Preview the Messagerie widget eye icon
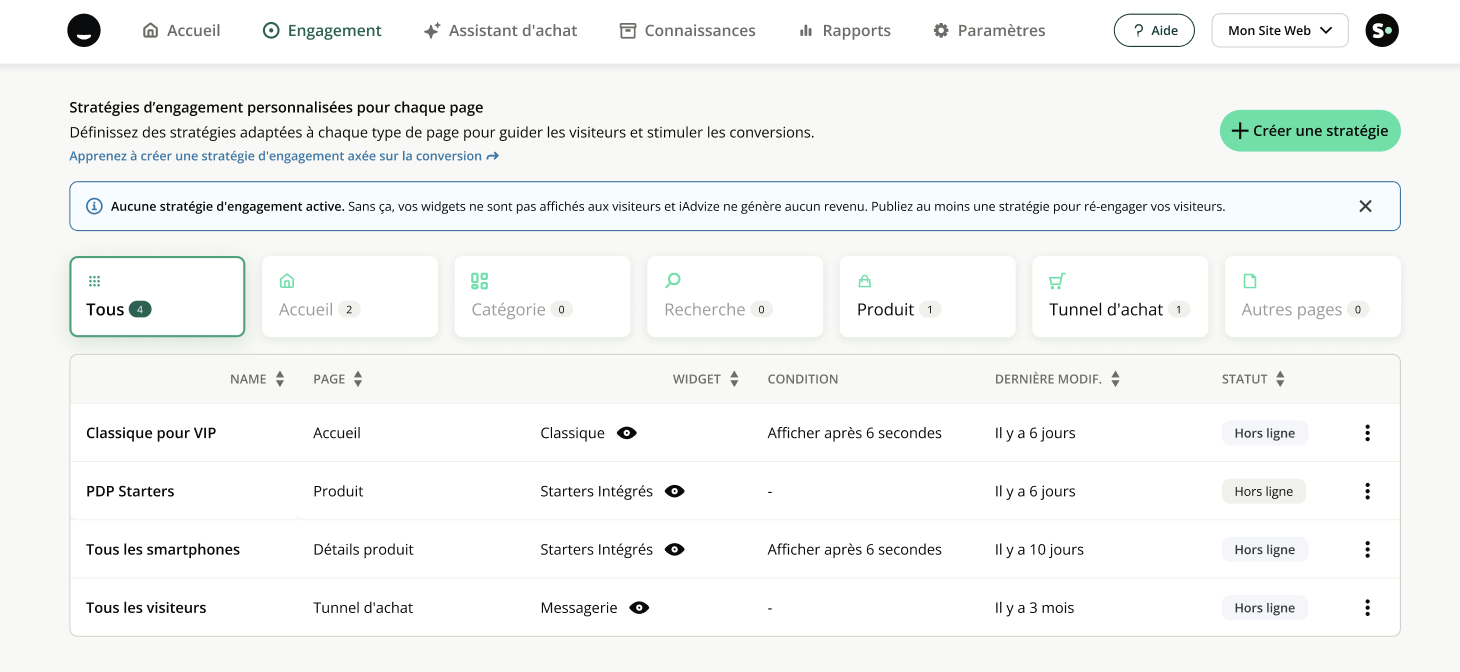Viewport: 1460px width, 672px height. [640, 608]
